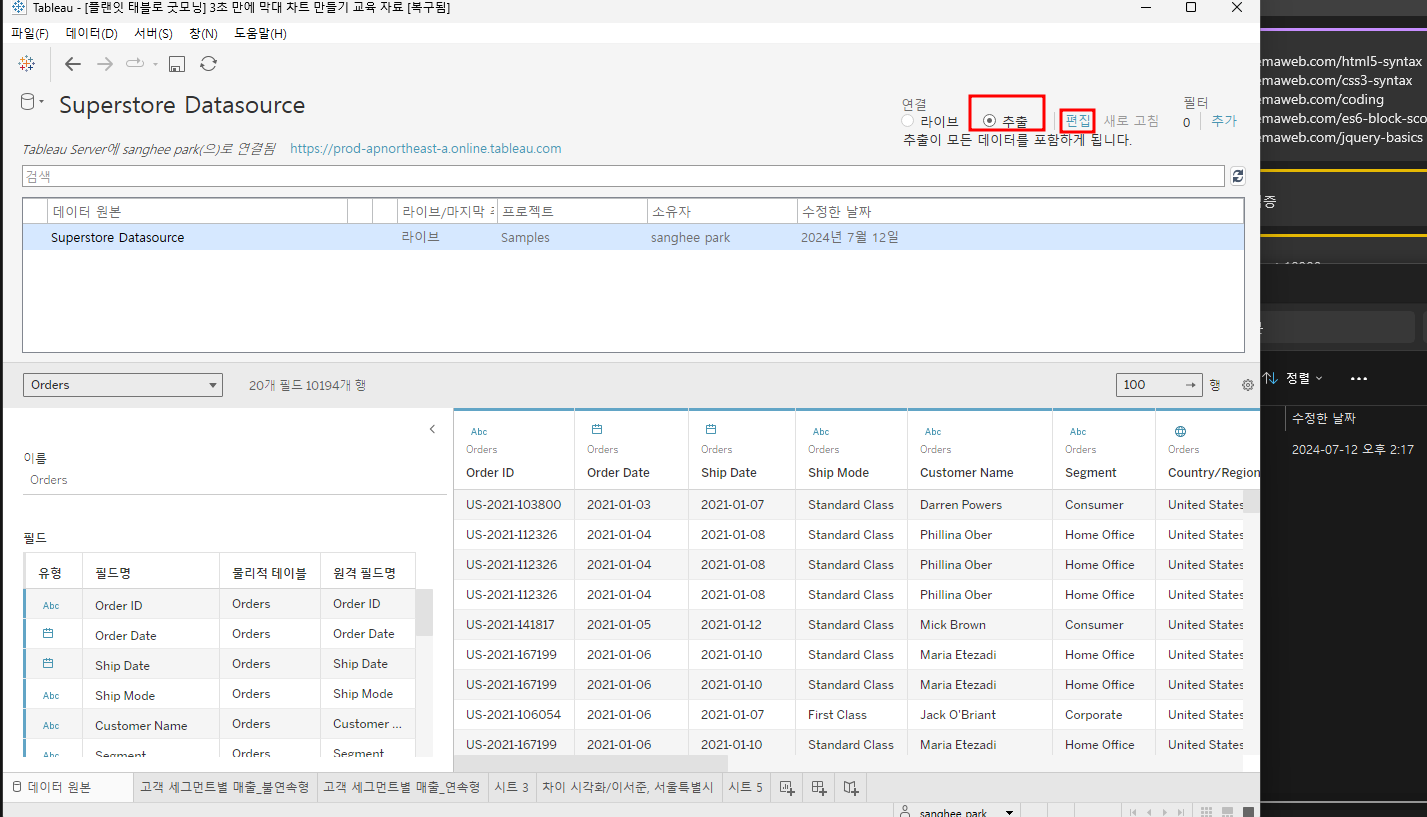Click the arrow inside the 100 rows box
This screenshot has width=1427, height=817.
tap(1191, 385)
